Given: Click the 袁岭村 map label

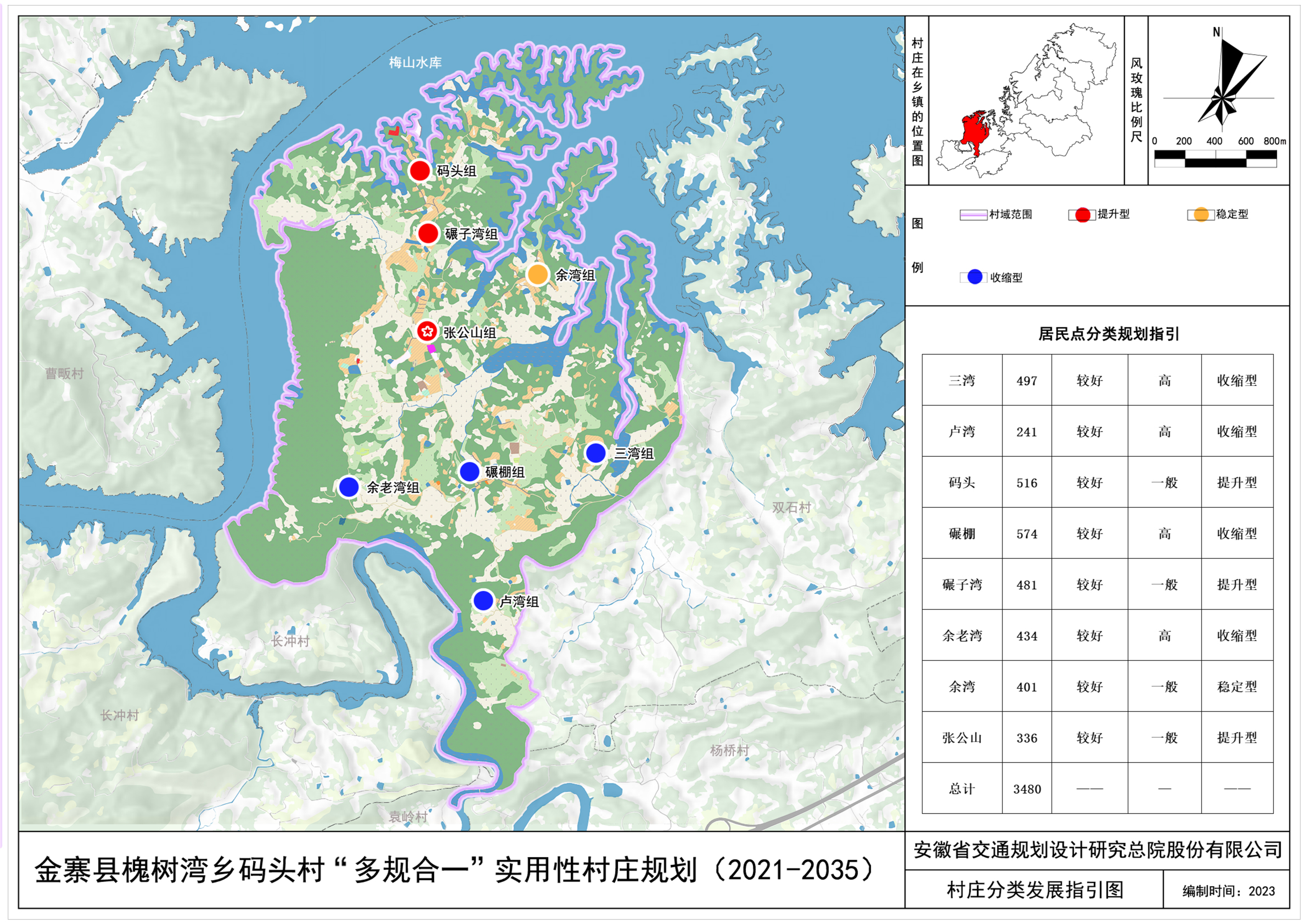Looking at the screenshot, I should [x=408, y=816].
